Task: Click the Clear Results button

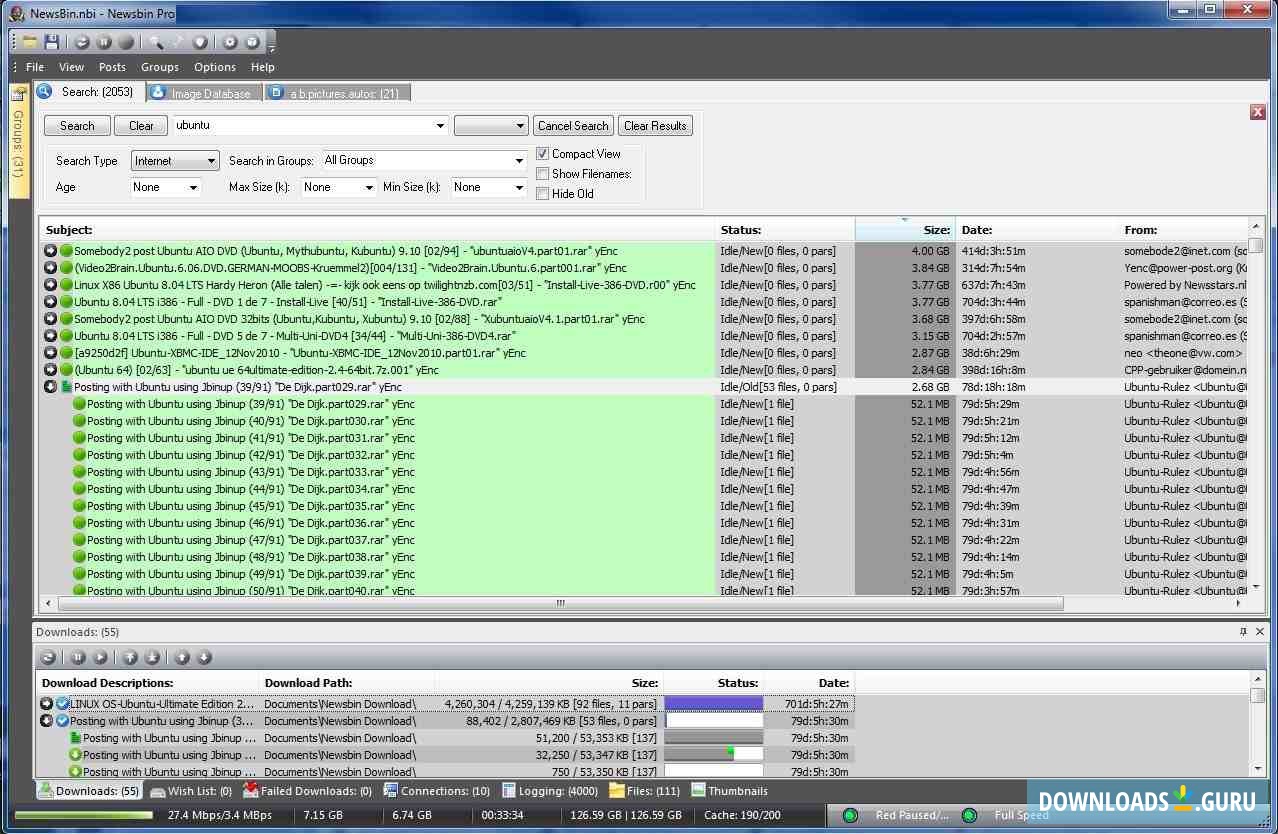Action: [x=655, y=126]
